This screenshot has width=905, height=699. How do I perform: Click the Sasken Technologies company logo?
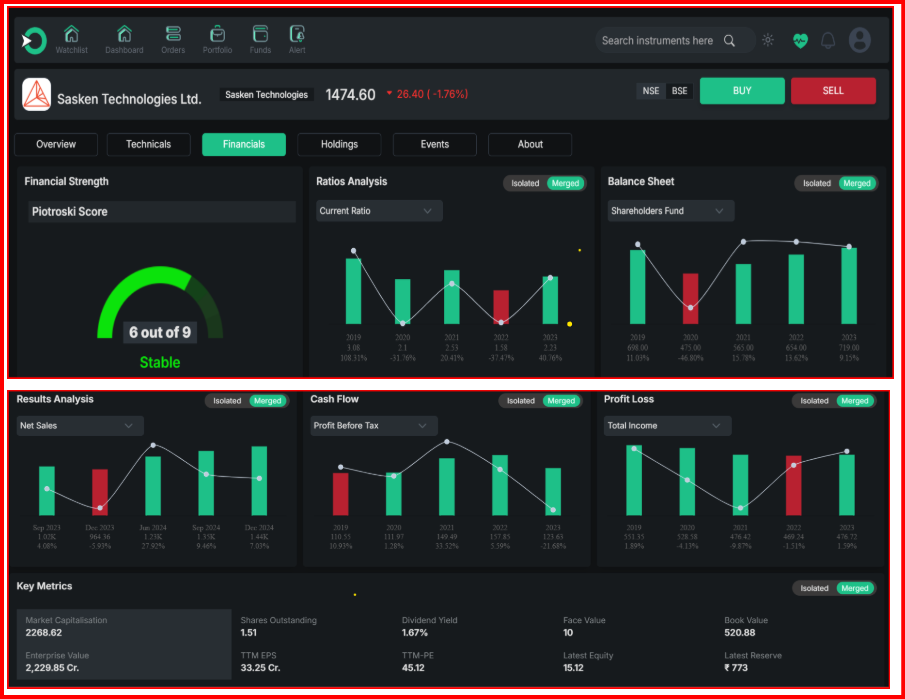[36, 94]
